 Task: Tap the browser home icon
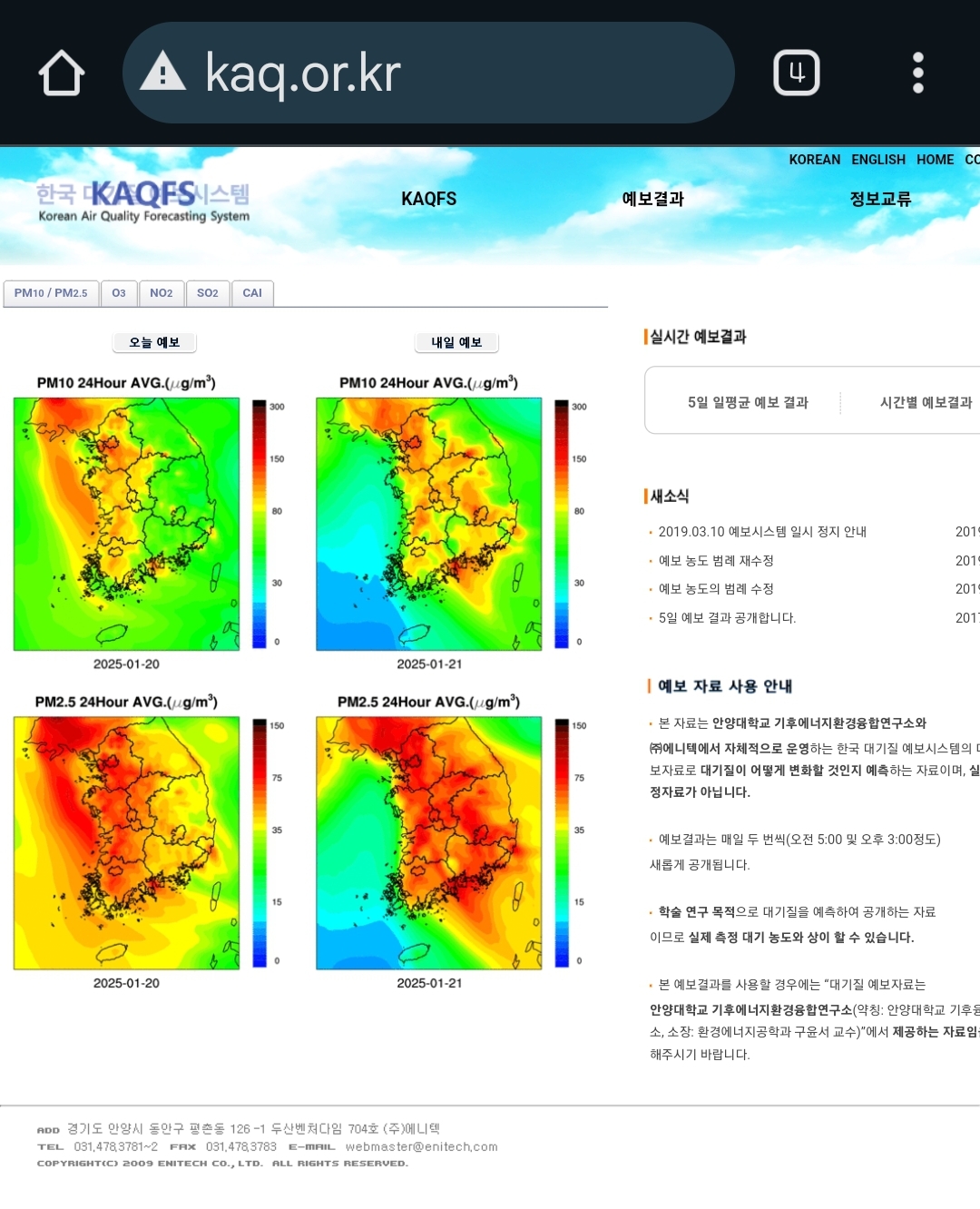pyautogui.click(x=62, y=73)
